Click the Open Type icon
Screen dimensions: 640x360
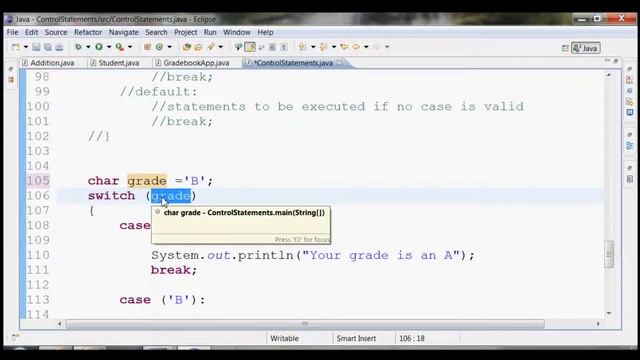pos(187,47)
